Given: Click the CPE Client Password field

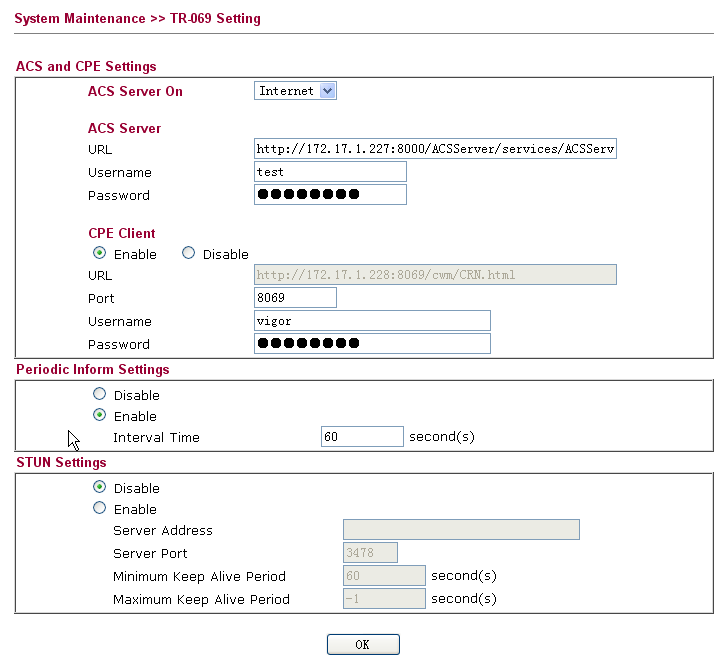Looking at the screenshot, I should tap(372, 344).
